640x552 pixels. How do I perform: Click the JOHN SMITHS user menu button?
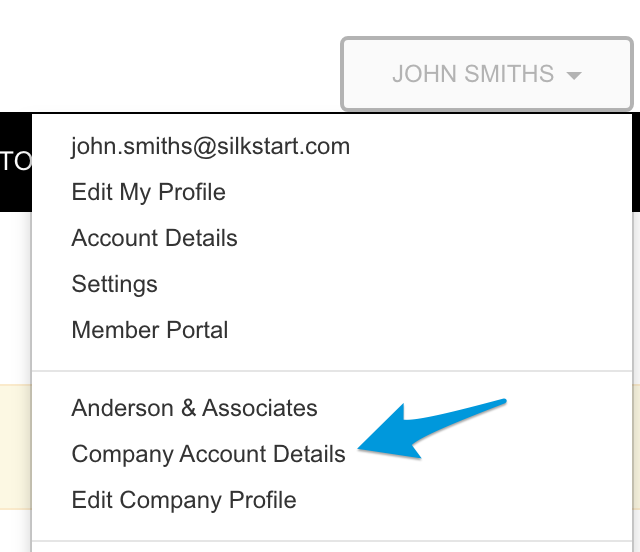coord(486,74)
